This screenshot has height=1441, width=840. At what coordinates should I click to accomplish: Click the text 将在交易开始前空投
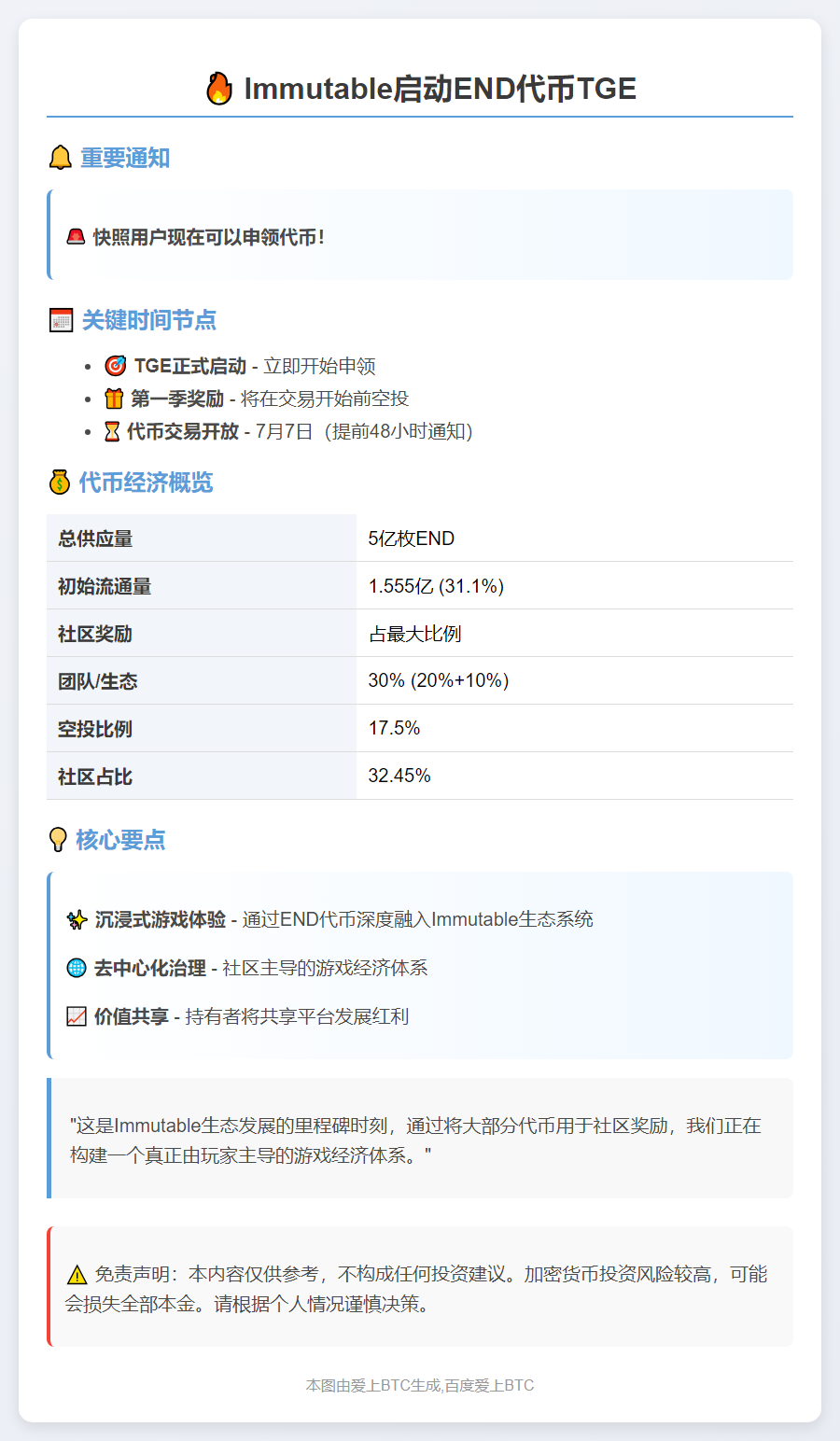(325, 399)
